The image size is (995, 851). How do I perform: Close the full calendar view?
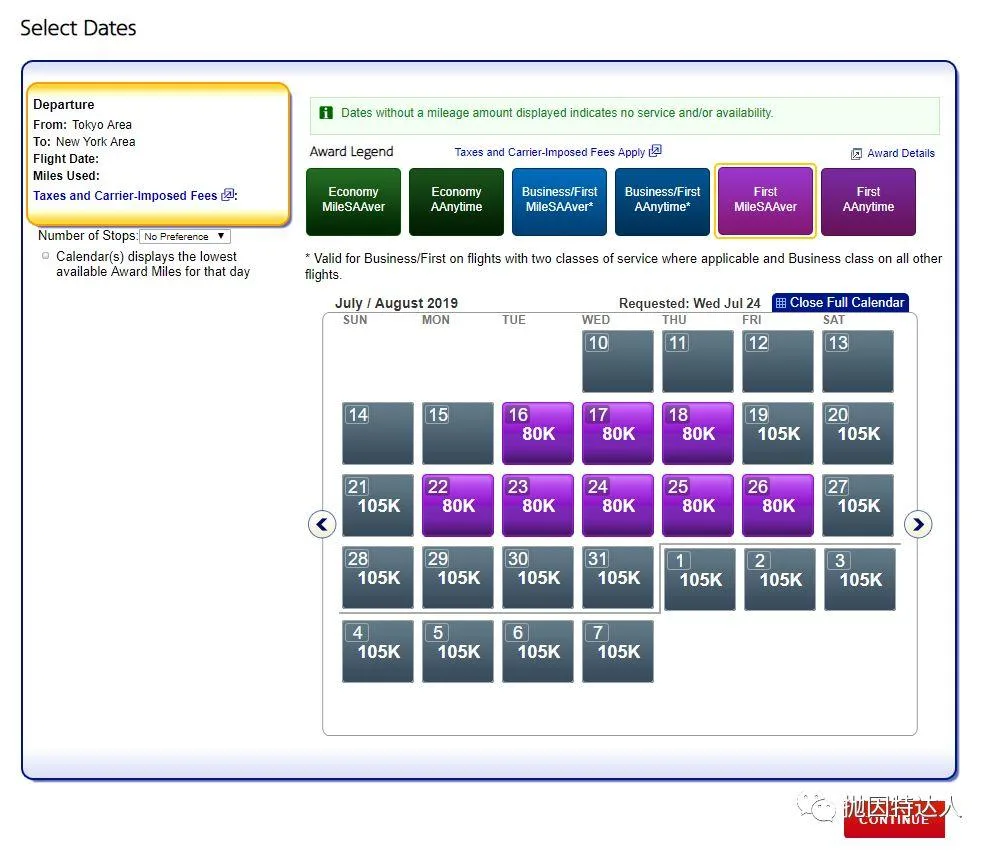(x=840, y=303)
